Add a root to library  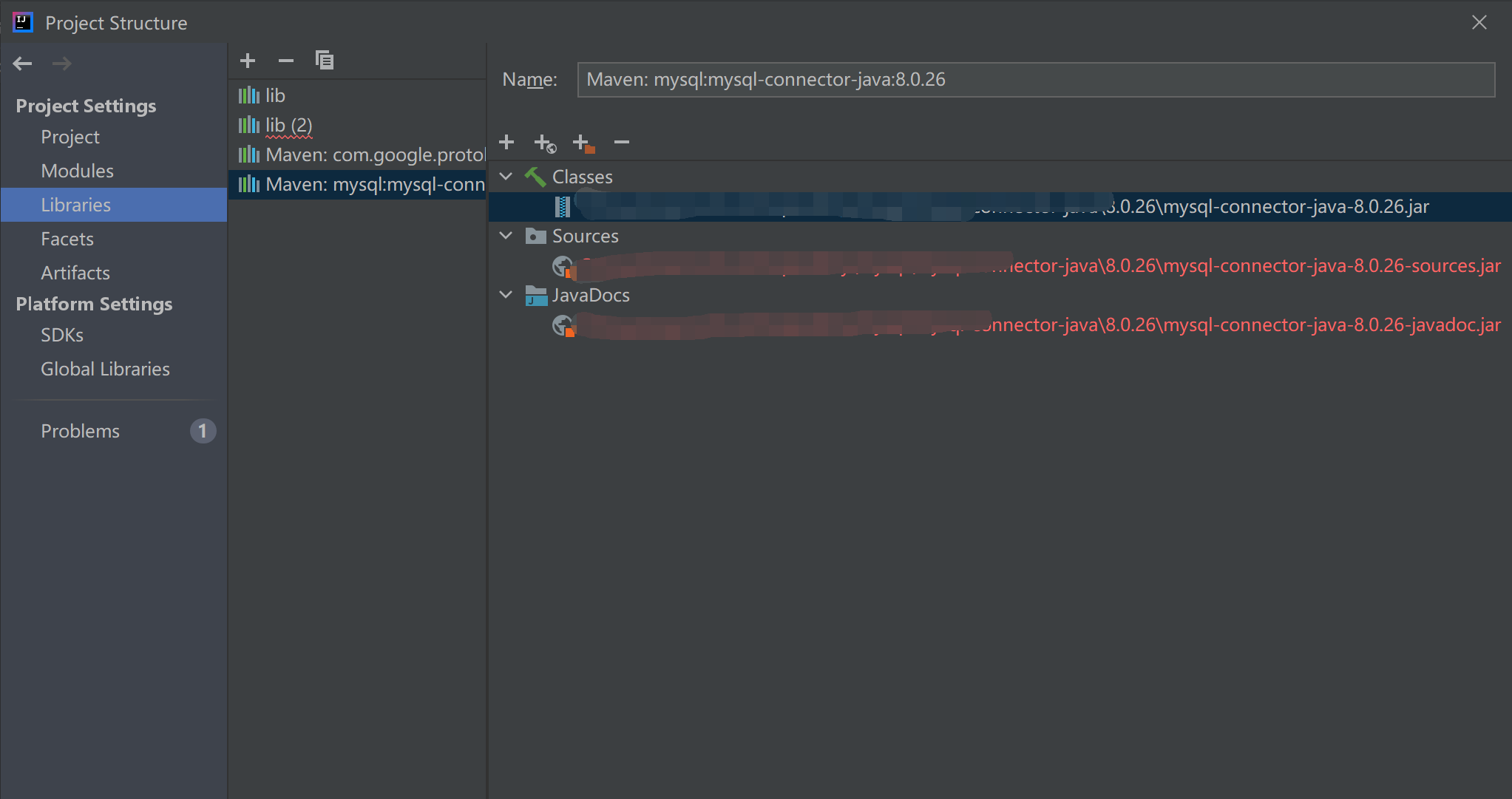click(506, 142)
